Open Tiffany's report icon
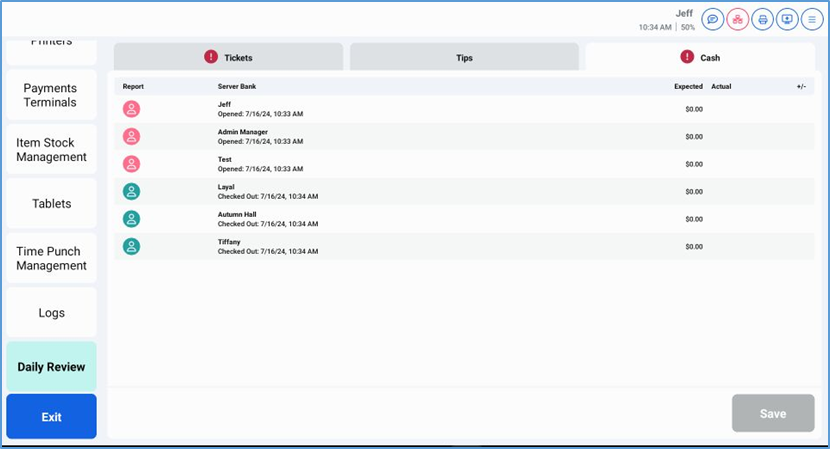This screenshot has width=830, height=449. [132, 246]
